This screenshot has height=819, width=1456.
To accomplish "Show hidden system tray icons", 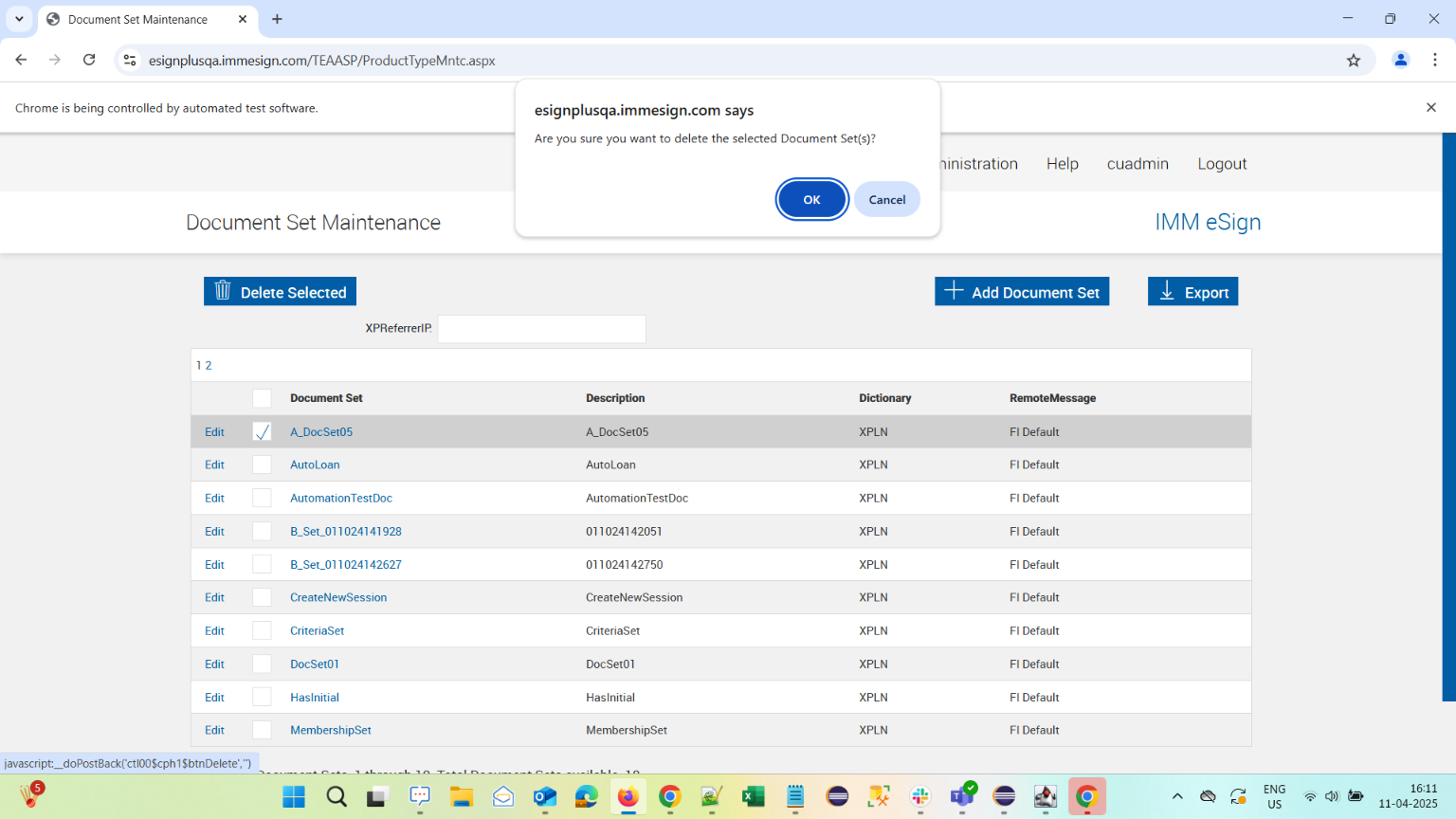I will [x=1177, y=796].
